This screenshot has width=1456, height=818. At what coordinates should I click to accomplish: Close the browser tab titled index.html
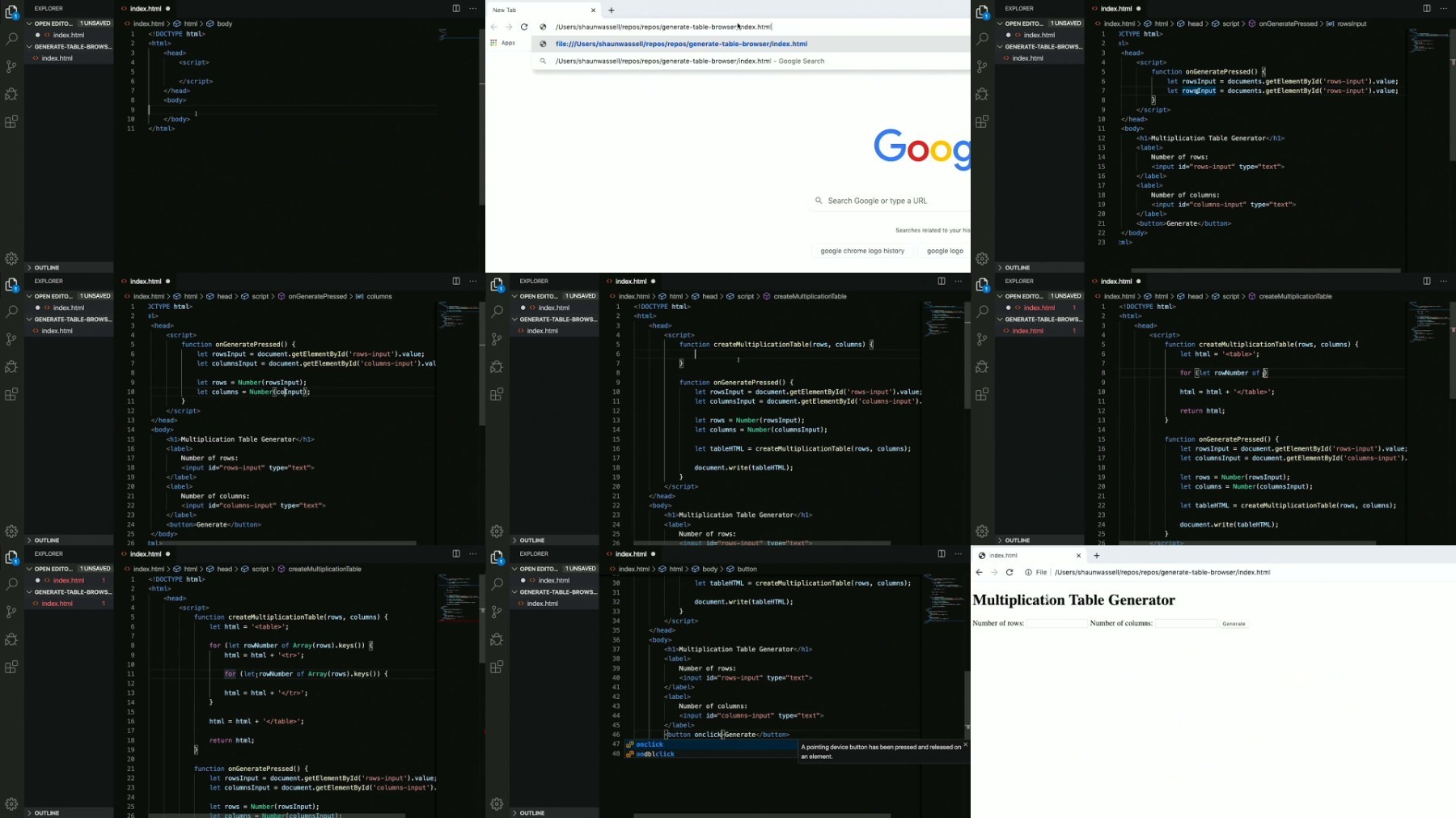(1078, 556)
